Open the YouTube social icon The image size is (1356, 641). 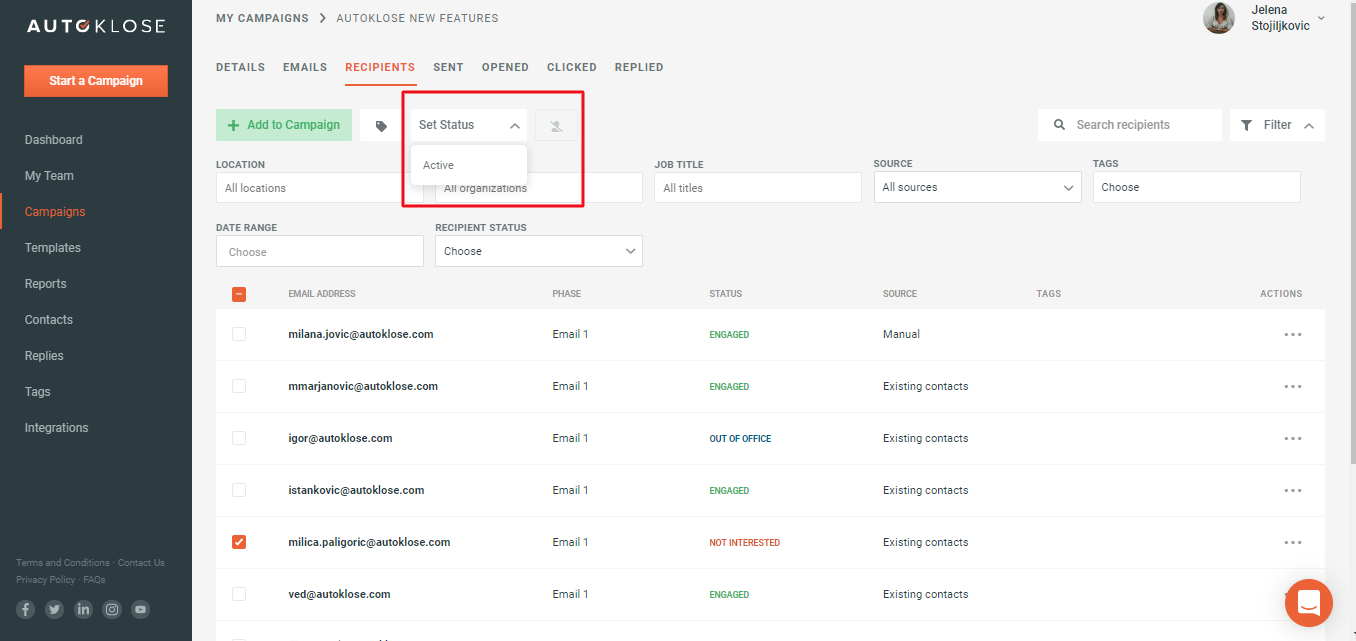[141, 609]
